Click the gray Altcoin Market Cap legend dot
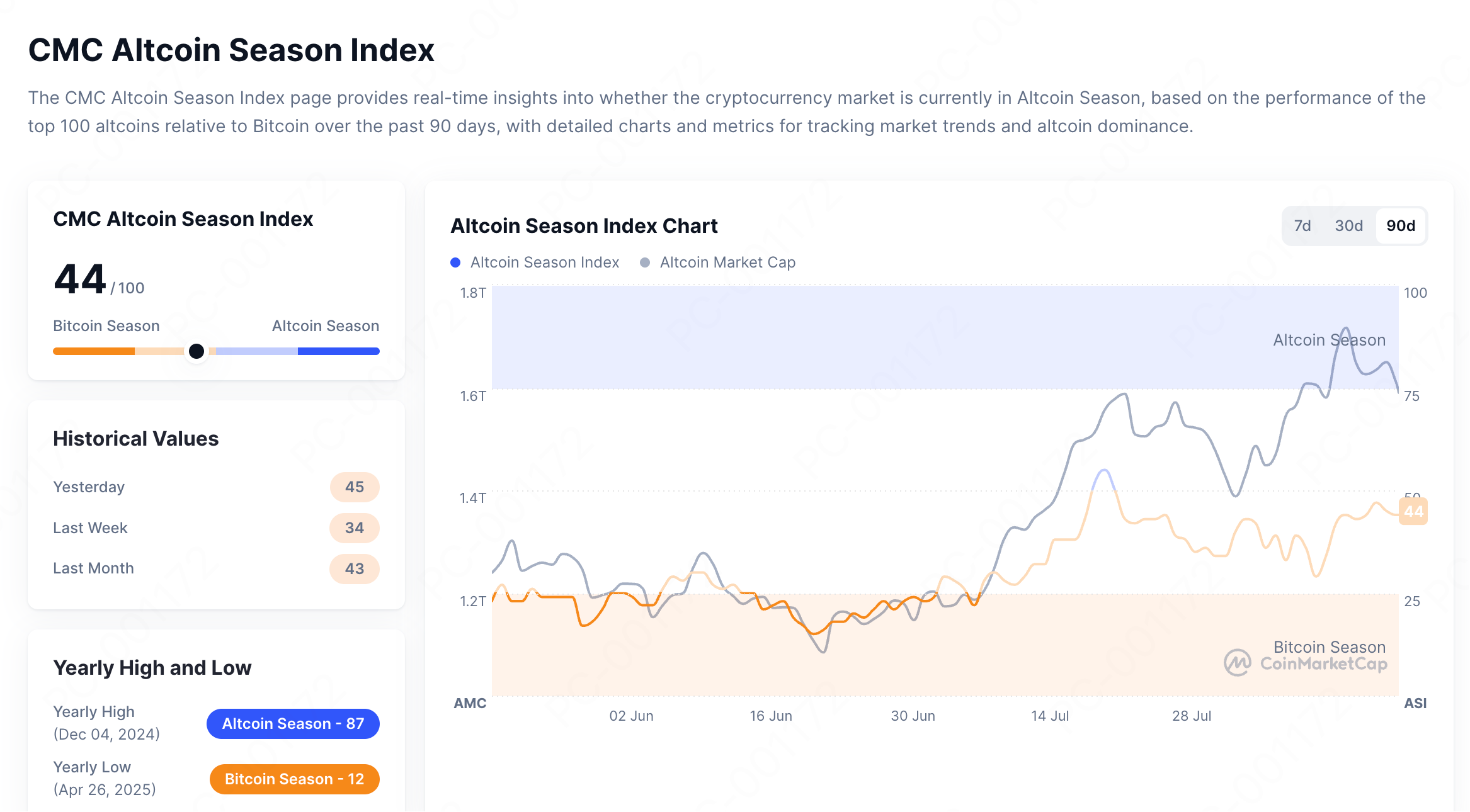Screen dimensions: 1470x812 click(x=645, y=262)
